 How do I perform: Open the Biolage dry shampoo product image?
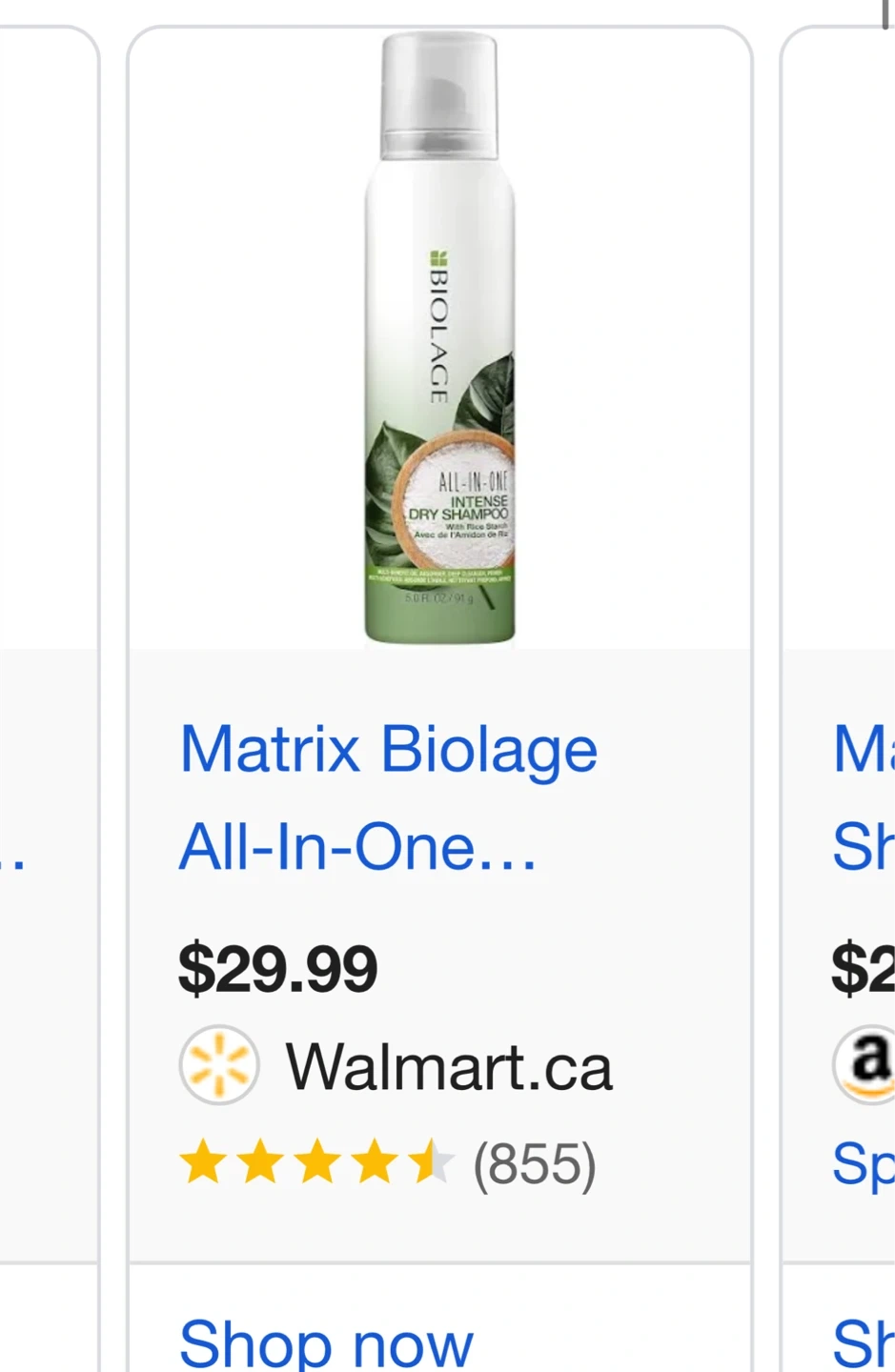439,338
